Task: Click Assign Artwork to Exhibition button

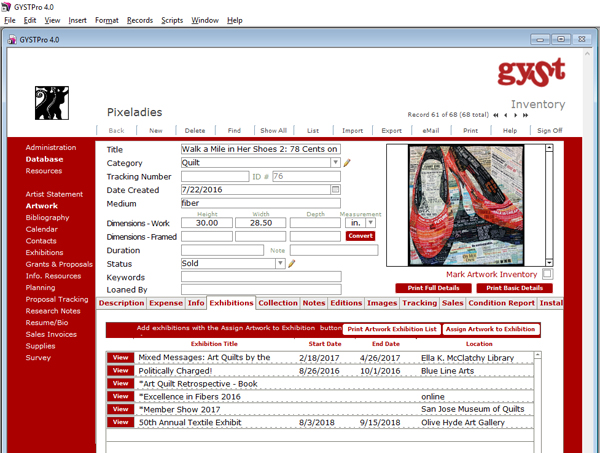Action: pyautogui.click(x=490, y=329)
